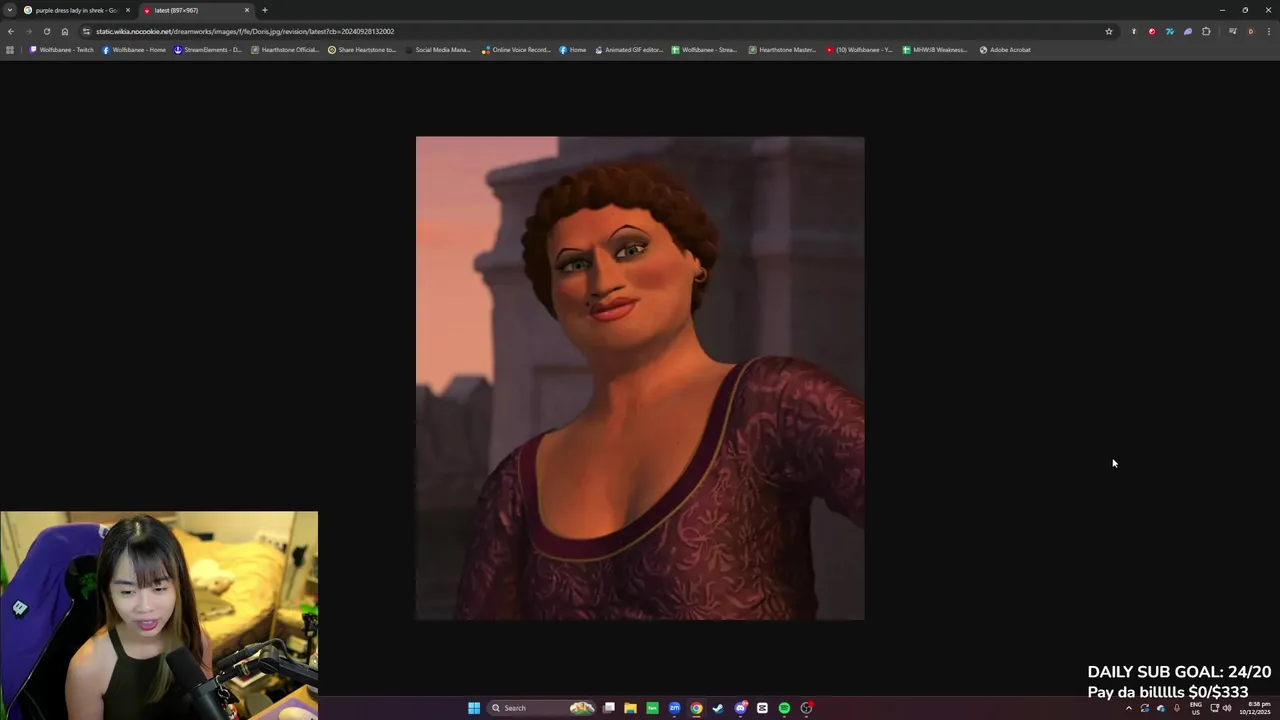1280x720 pixels.
Task: Switch to Google Chrome in the taskbar
Action: pos(696,708)
